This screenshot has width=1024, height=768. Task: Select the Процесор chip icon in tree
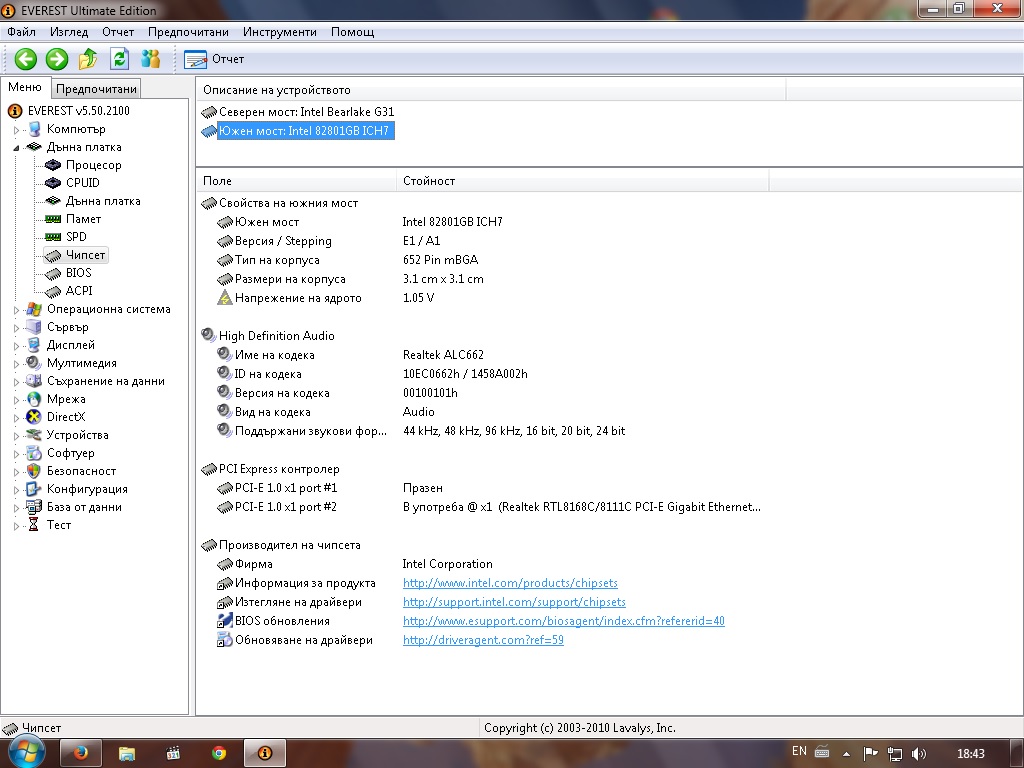(53, 165)
